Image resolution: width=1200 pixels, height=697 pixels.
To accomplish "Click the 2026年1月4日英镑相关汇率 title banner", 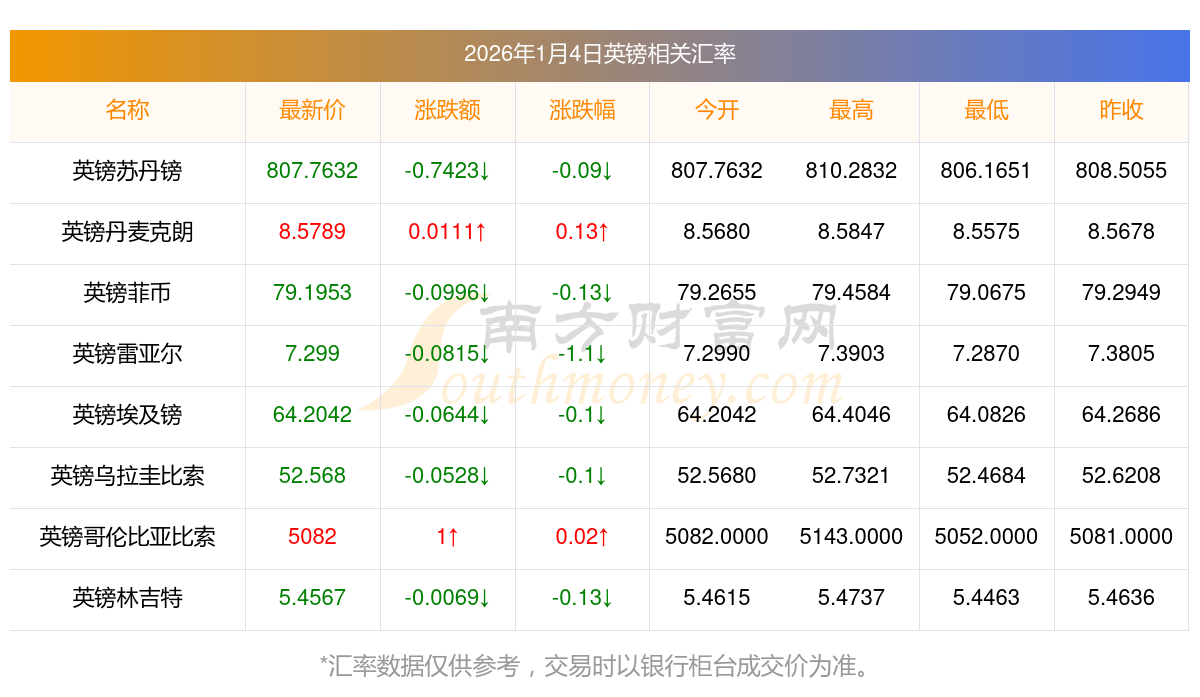I will click(600, 54).
